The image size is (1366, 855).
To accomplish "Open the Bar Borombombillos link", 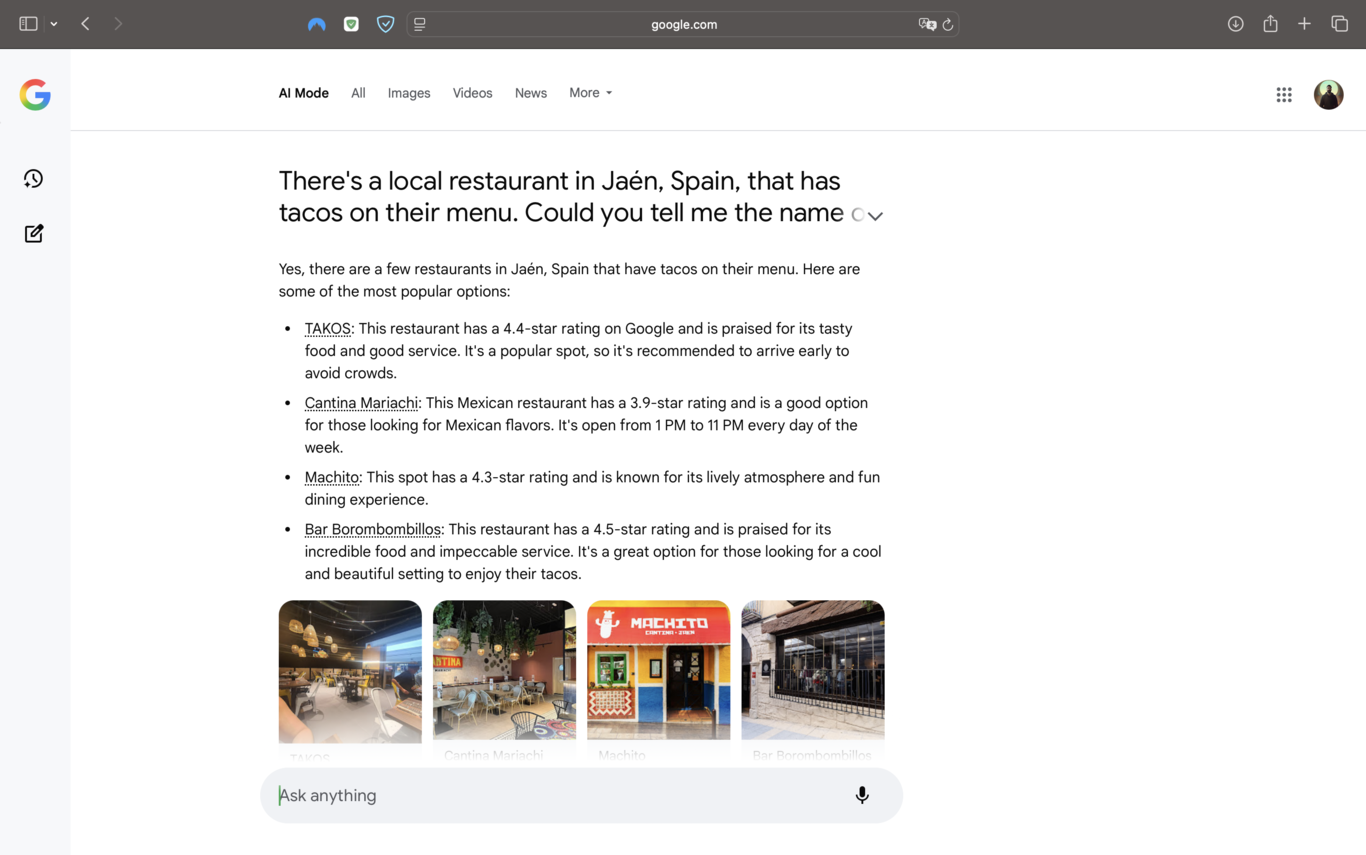I will click(x=373, y=529).
